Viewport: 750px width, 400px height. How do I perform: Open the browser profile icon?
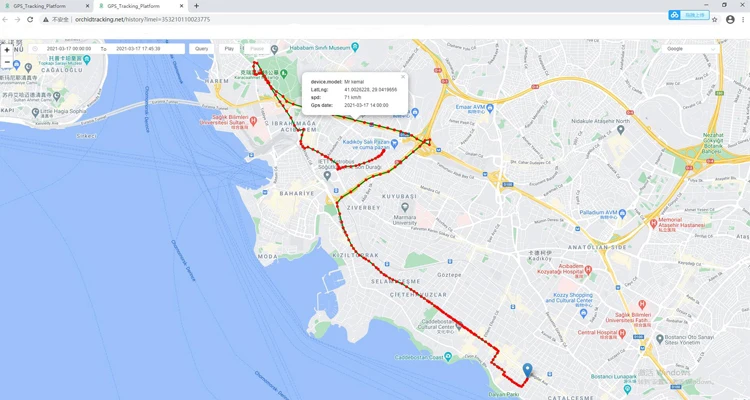point(730,20)
